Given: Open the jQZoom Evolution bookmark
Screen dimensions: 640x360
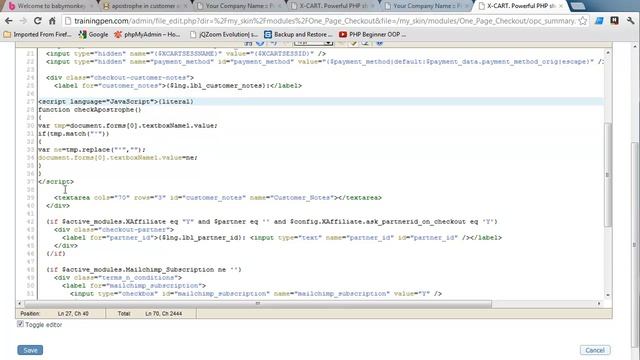Looking at the screenshot, I should pos(224,35).
